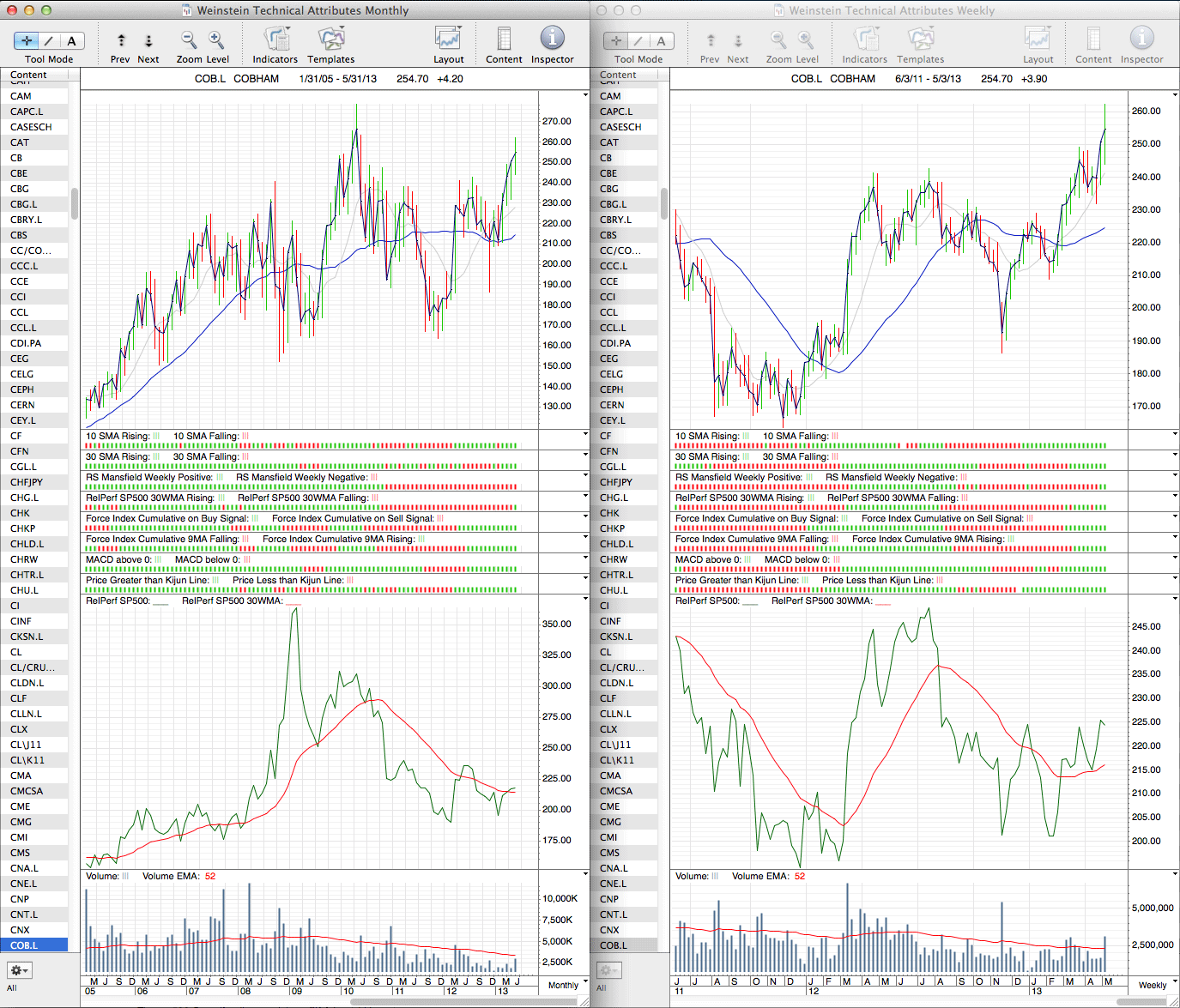Open the Inspector info panel
The width and height of the screenshot is (1180, 1008).
coord(552,39)
